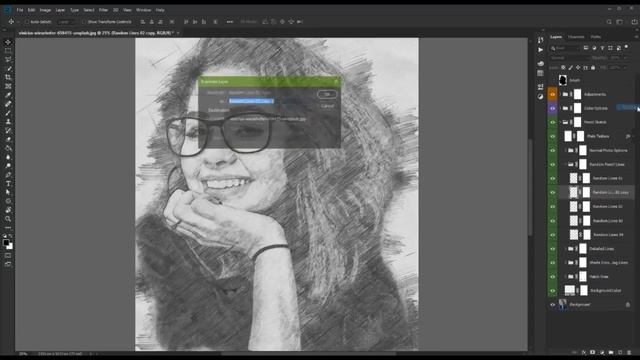640x360 pixels.
Task: Select the Crop tool
Action: (x=8, y=77)
